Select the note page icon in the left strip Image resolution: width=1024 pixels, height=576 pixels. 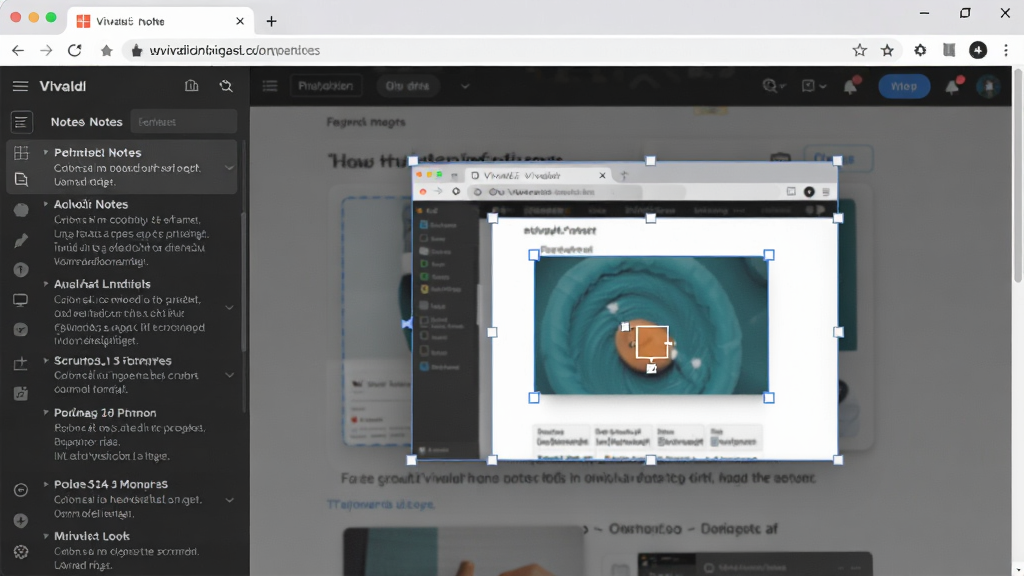click(x=21, y=179)
